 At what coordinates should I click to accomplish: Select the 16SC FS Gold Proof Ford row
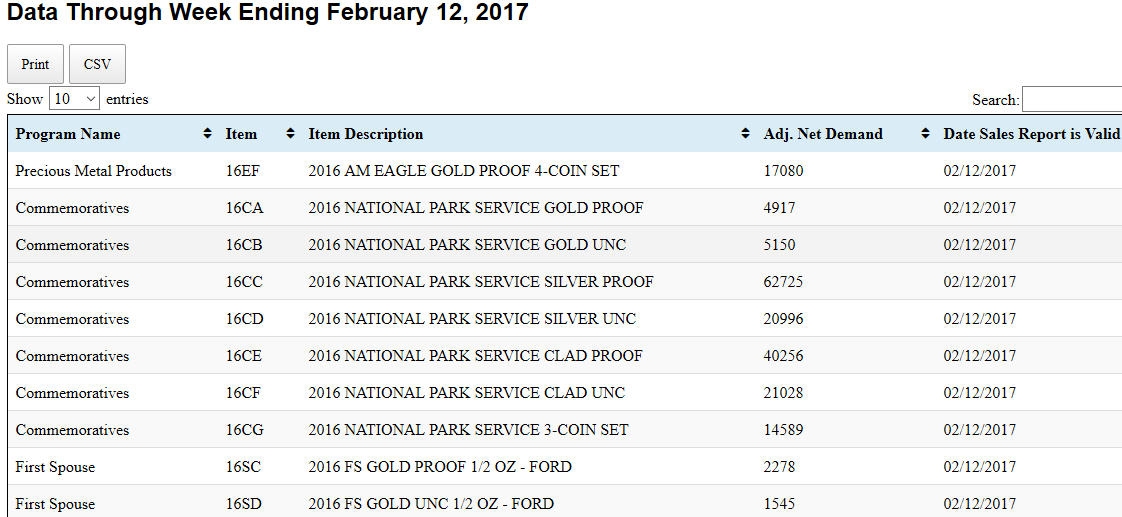tap(565, 467)
